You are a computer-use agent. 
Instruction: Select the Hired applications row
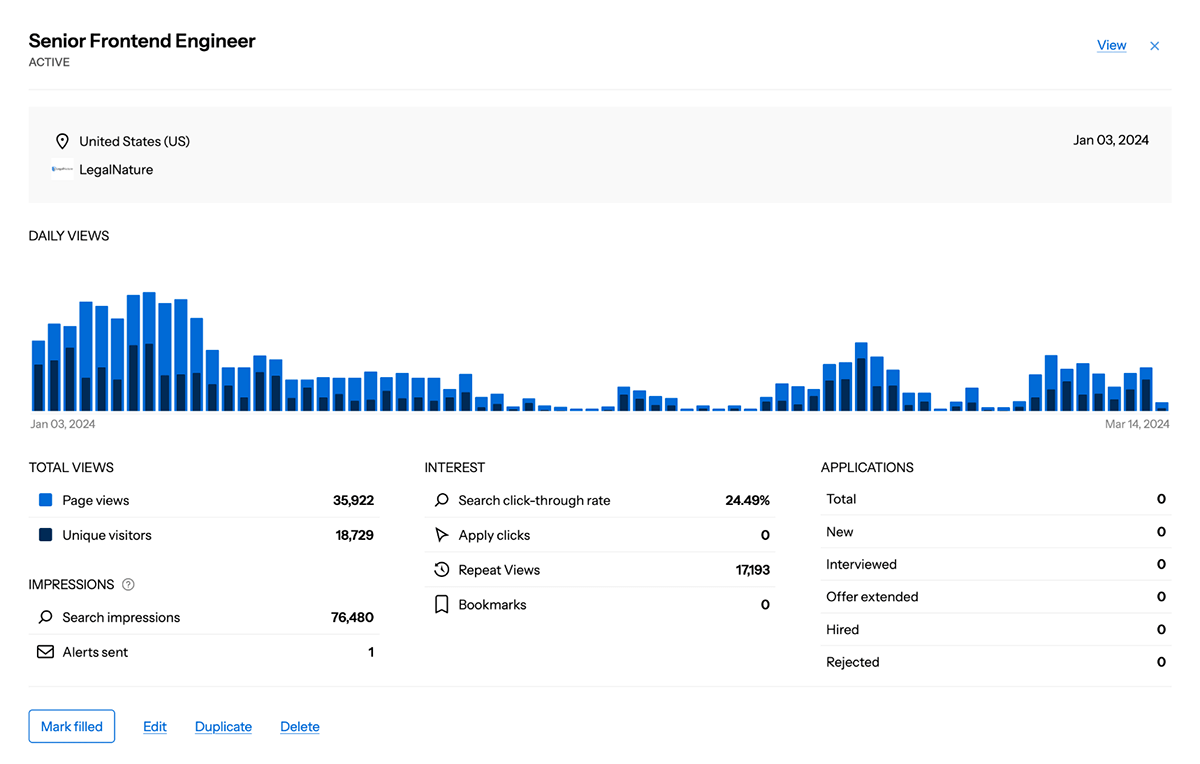pyautogui.click(x=995, y=630)
